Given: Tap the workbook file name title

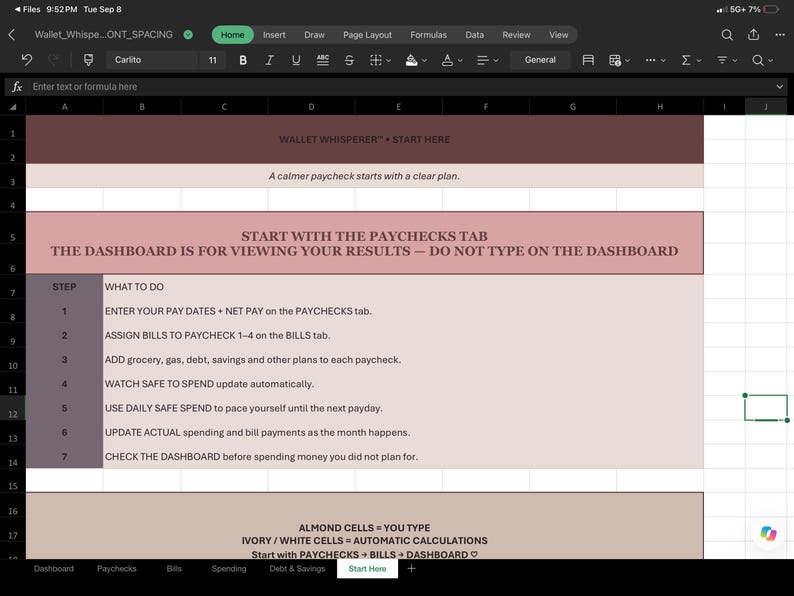Looking at the screenshot, I should pos(104,34).
